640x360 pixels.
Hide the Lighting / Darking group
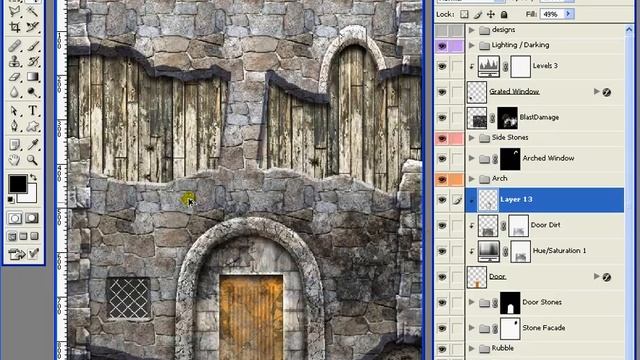click(442, 45)
